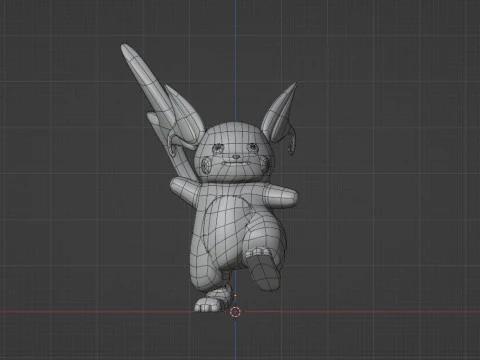Select the character's raised foot

click(263, 269)
